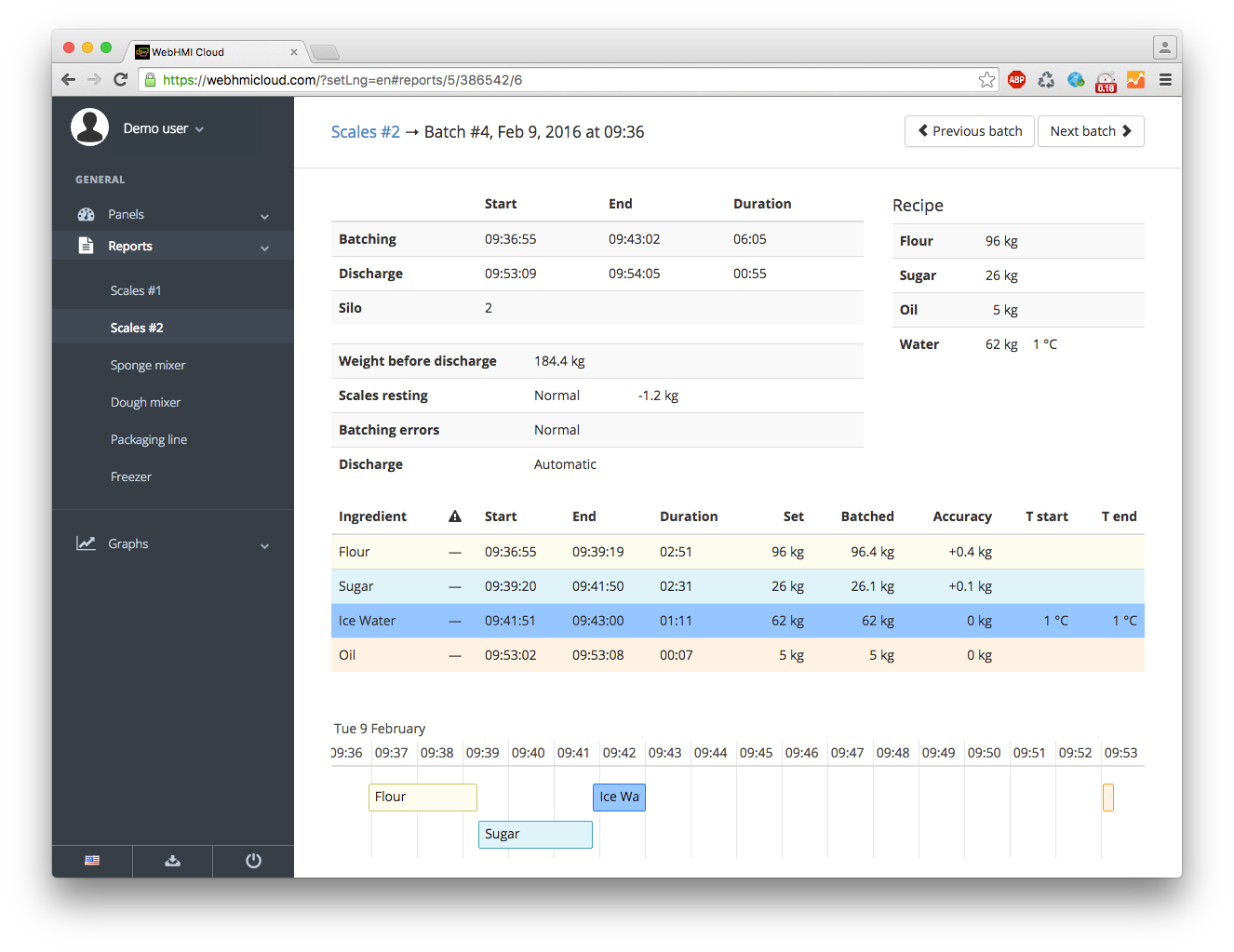Viewport: 1234px width, 952px height.
Task: Open the Chrome hamburger menu
Action: pyautogui.click(x=1165, y=80)
